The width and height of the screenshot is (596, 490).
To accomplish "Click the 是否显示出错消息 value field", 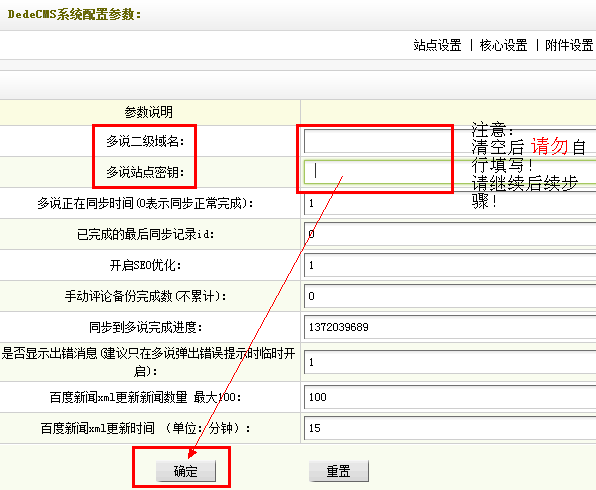I will click(450, 362).
